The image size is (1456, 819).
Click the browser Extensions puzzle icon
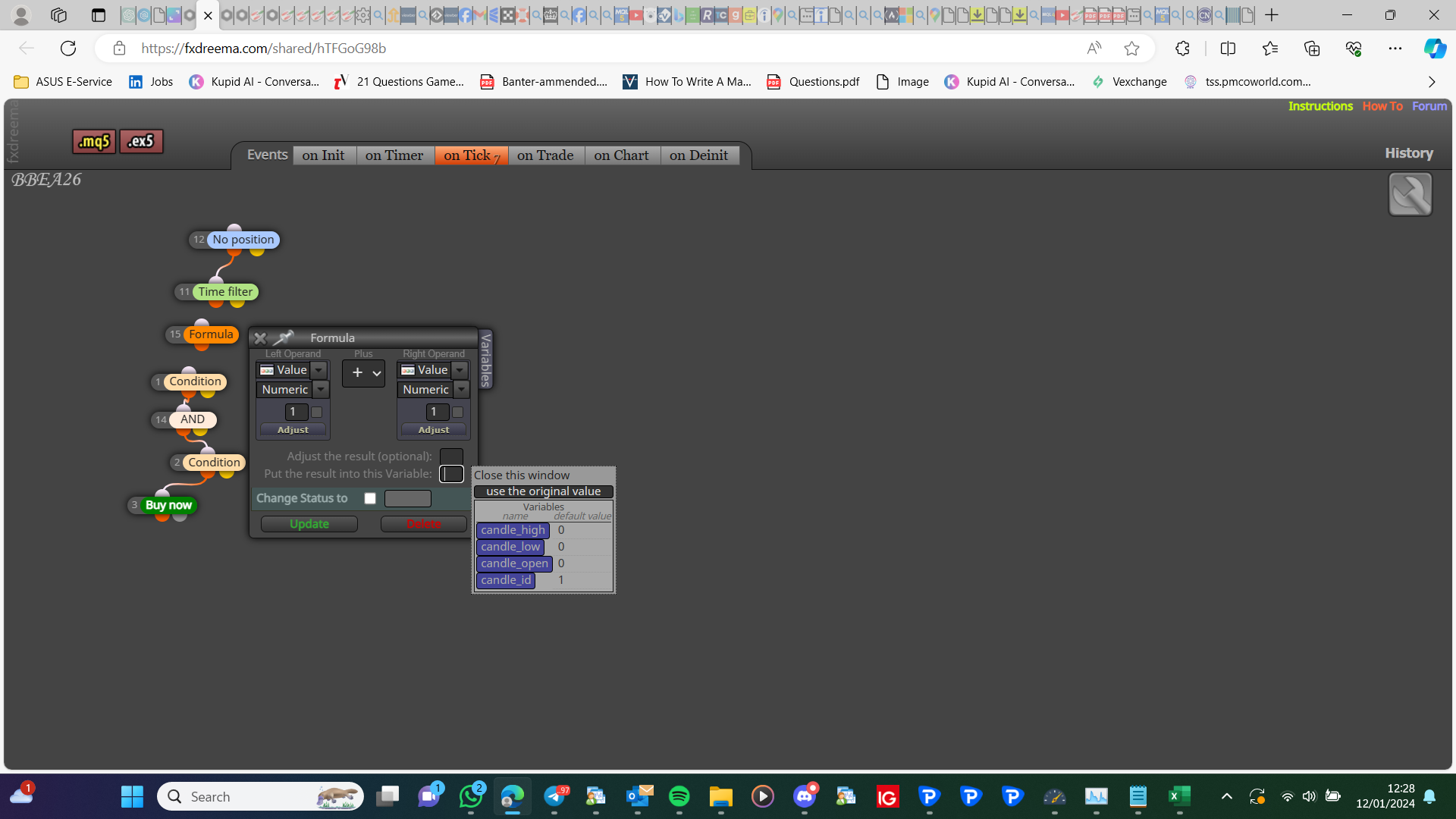point(1182,49)
